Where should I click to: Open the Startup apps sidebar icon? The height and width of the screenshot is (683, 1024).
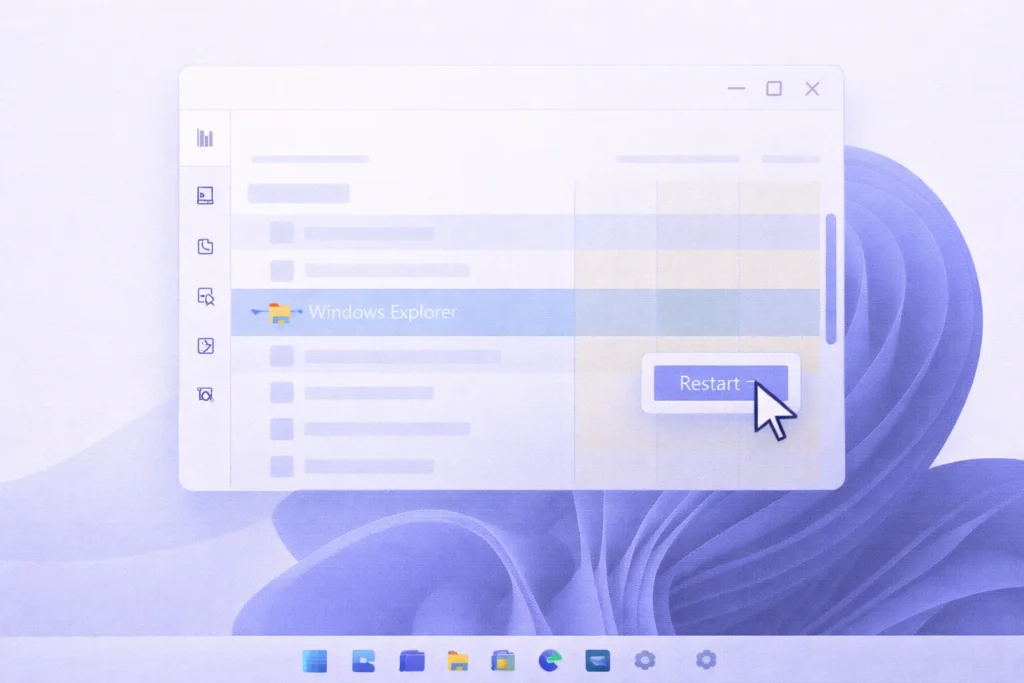203,297
